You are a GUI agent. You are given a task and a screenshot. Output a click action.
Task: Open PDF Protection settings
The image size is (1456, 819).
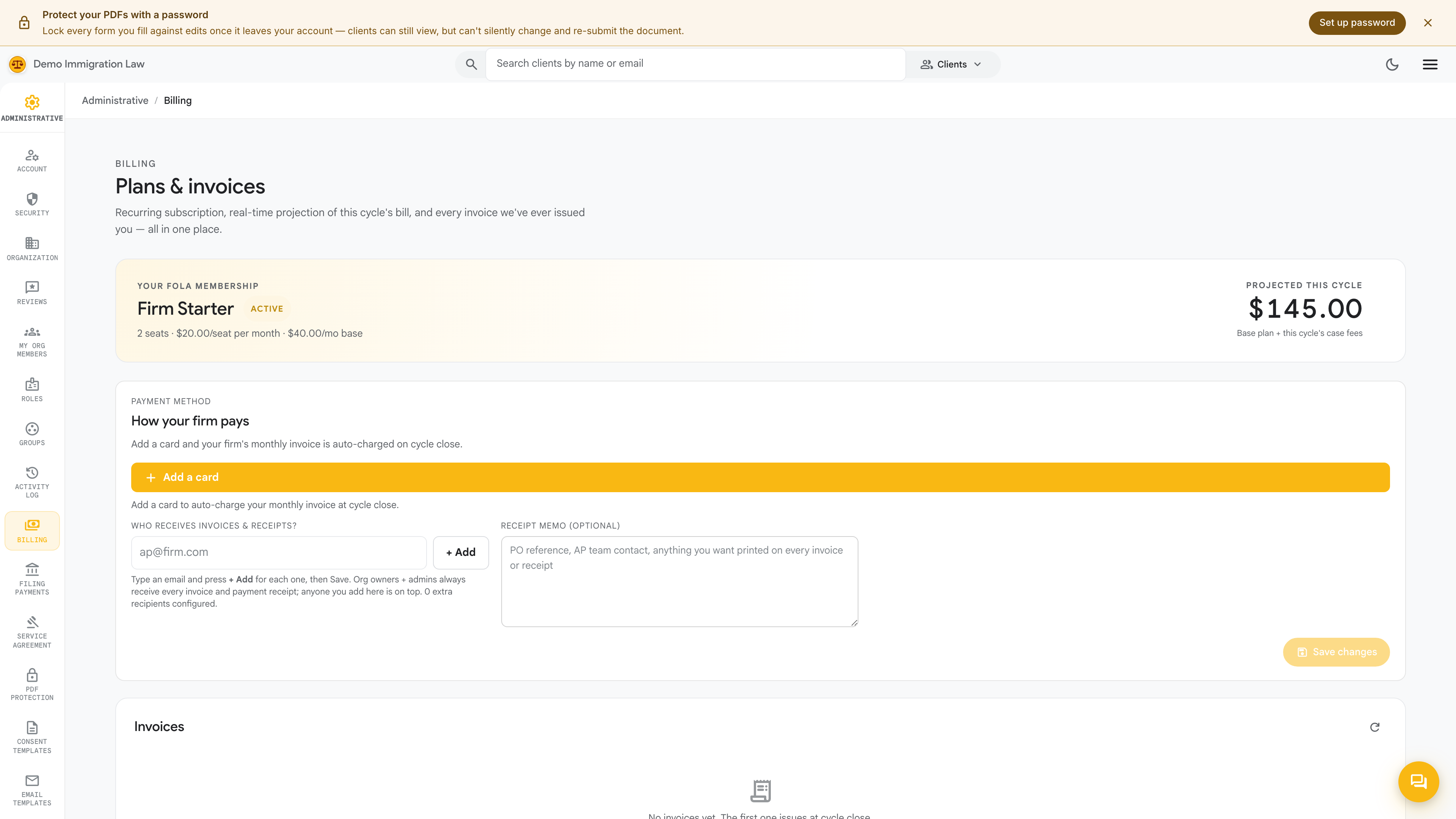click(x=32, y=684)
